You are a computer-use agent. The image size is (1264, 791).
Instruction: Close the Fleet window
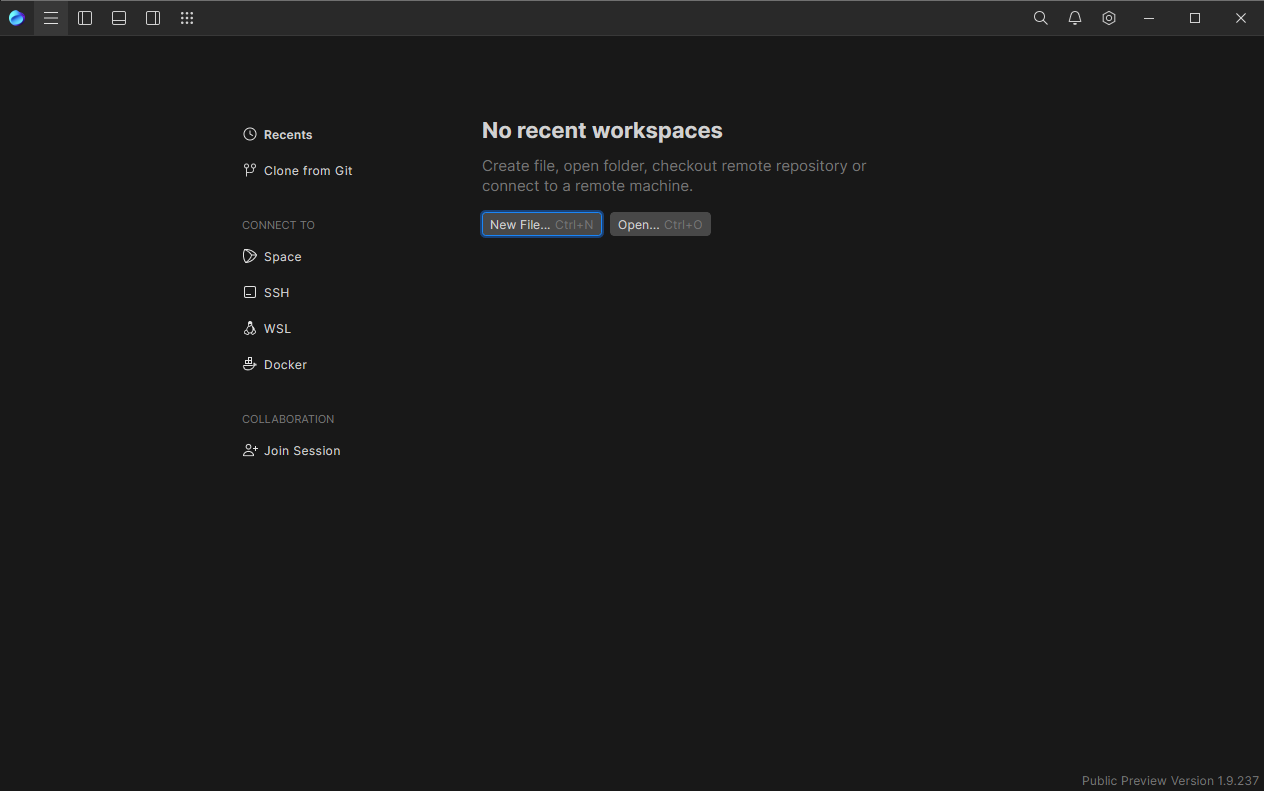coord(1241,18)
